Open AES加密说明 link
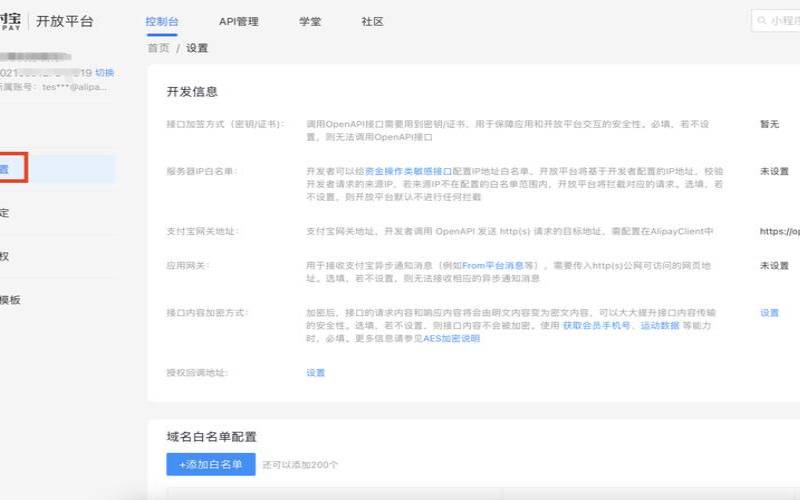Viewport: 800px width, 500px height. click(x=452, y=338)
